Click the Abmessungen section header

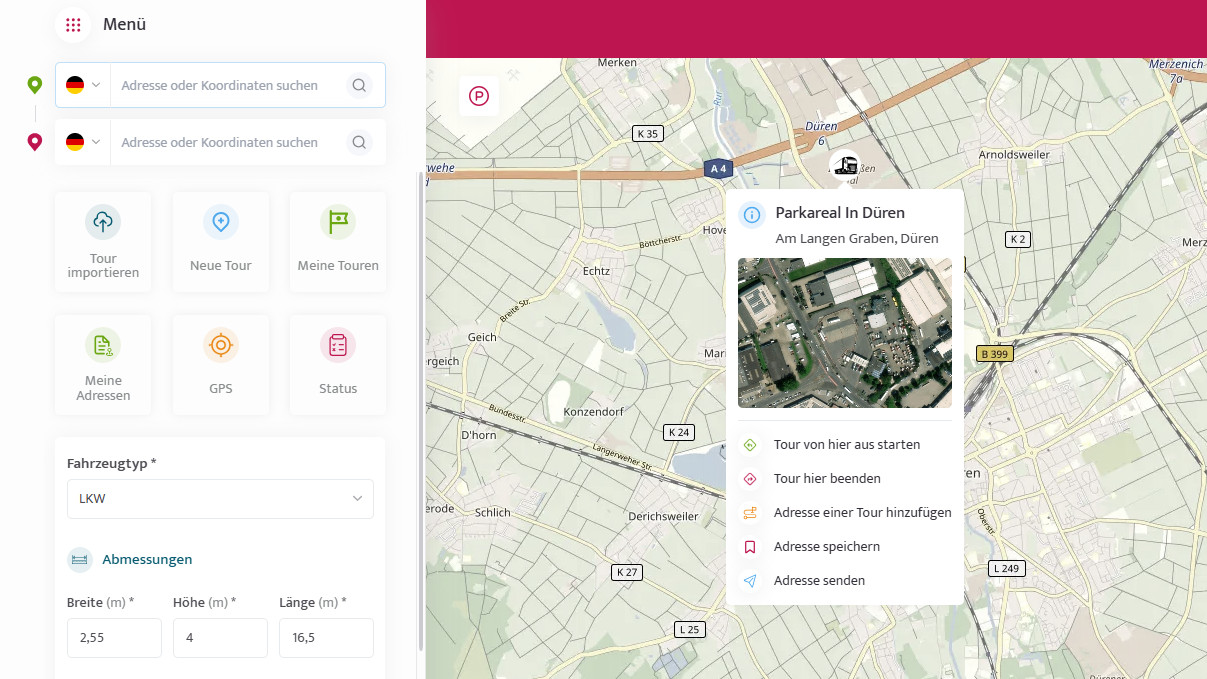tap(147, 560)
